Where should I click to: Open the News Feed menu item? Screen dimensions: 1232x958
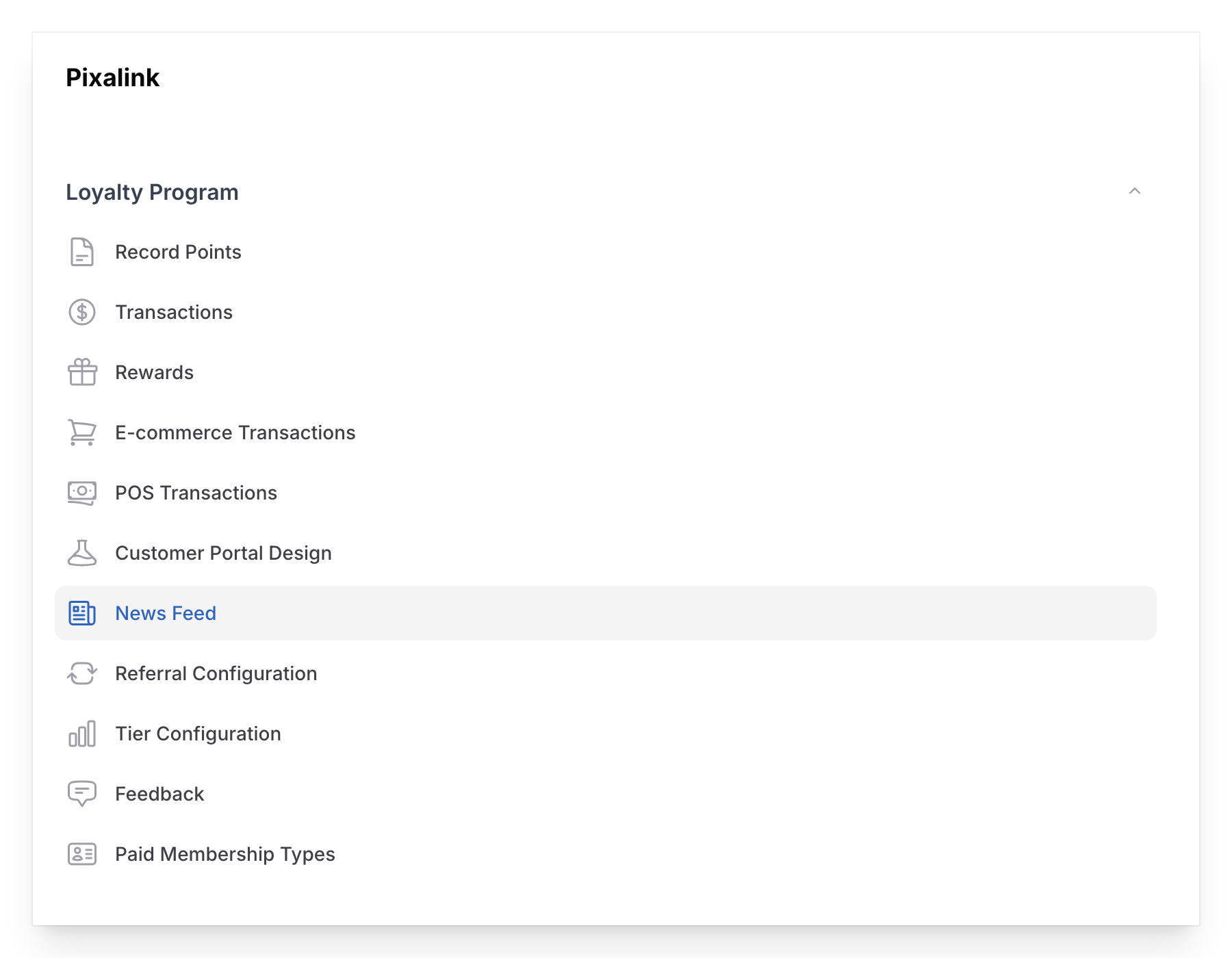pos(165,613)
